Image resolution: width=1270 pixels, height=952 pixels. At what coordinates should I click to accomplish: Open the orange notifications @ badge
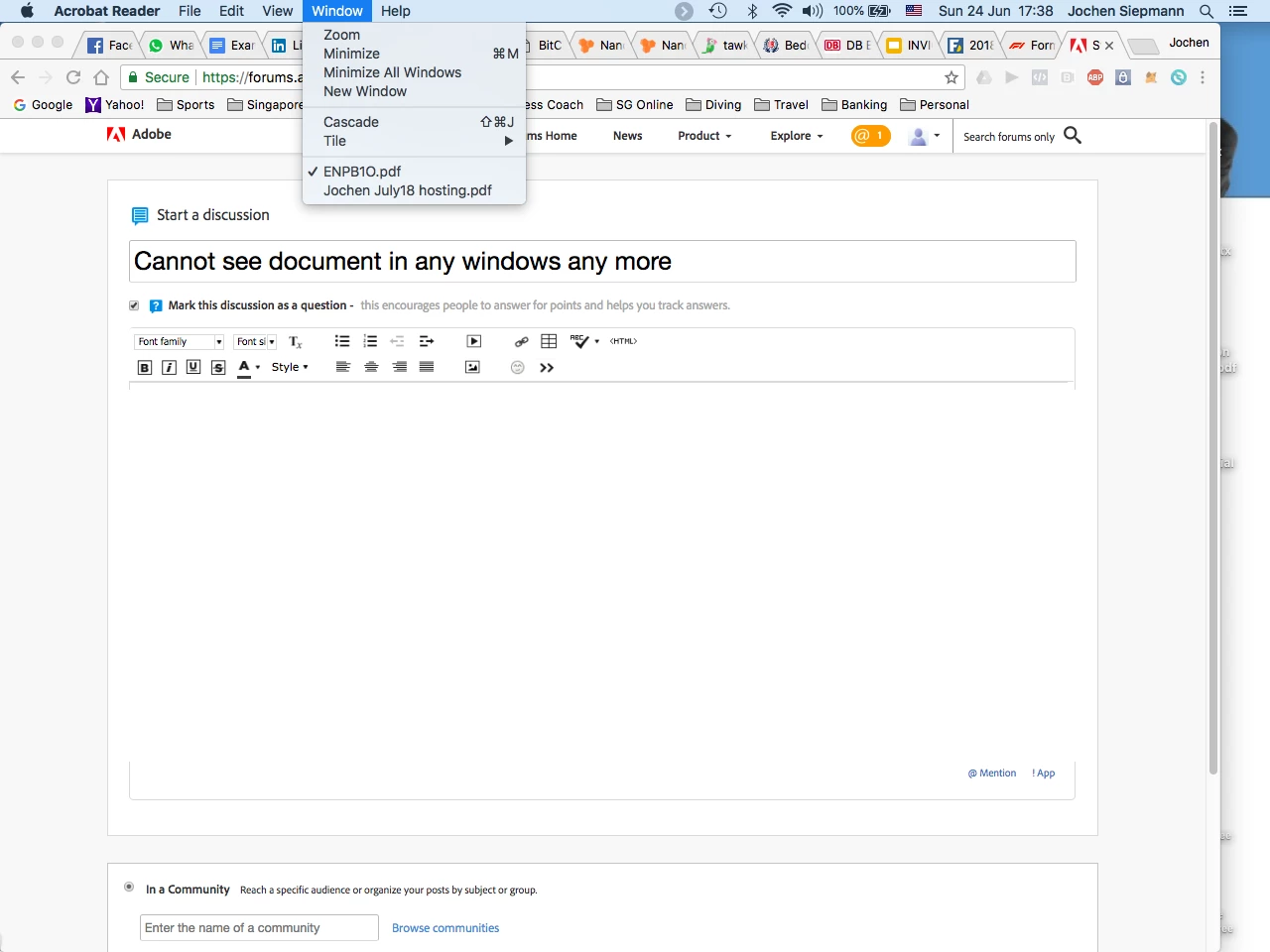tap(870, 136)
